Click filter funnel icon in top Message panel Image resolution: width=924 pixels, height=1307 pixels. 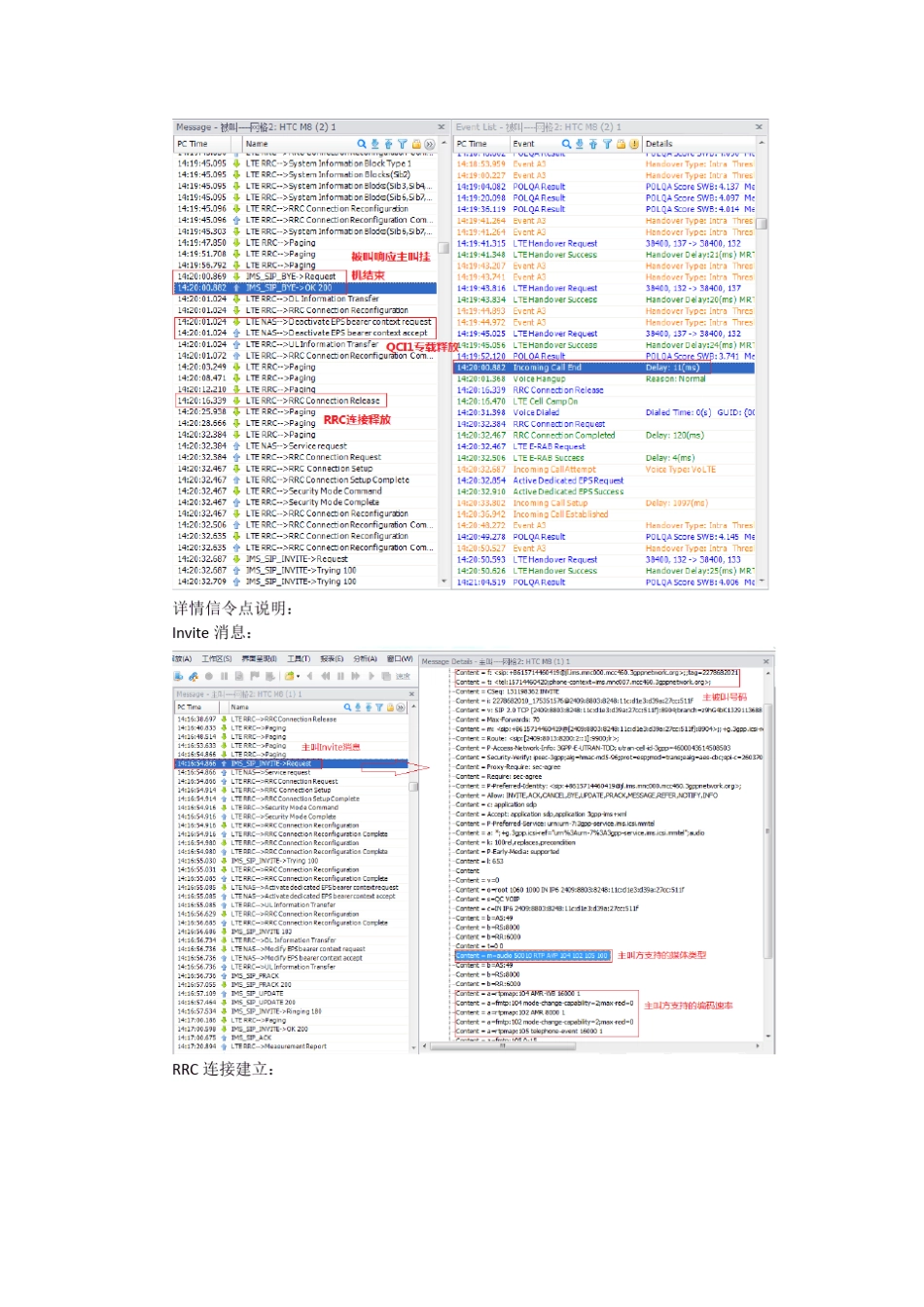pos(402,143)
